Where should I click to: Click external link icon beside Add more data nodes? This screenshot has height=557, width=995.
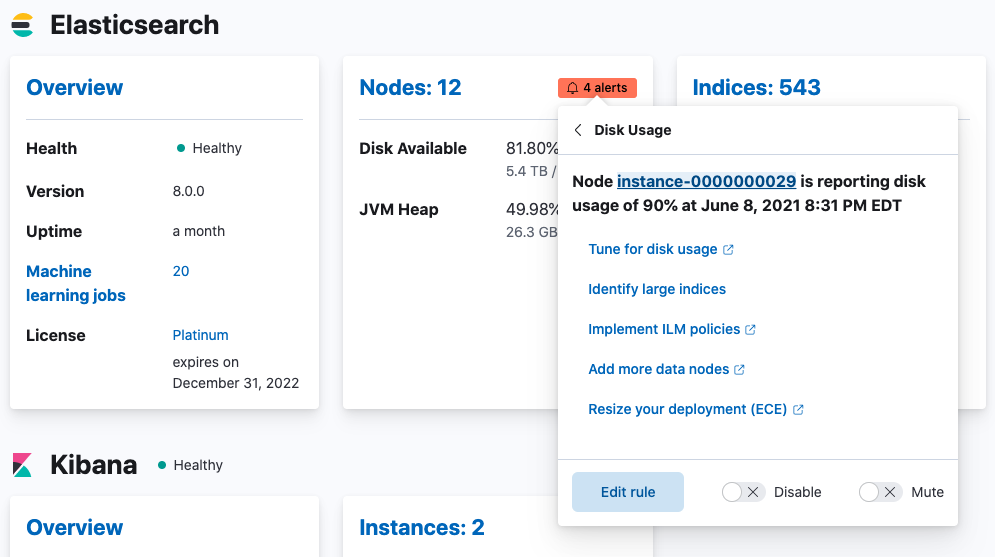click(x=740, y=370)
